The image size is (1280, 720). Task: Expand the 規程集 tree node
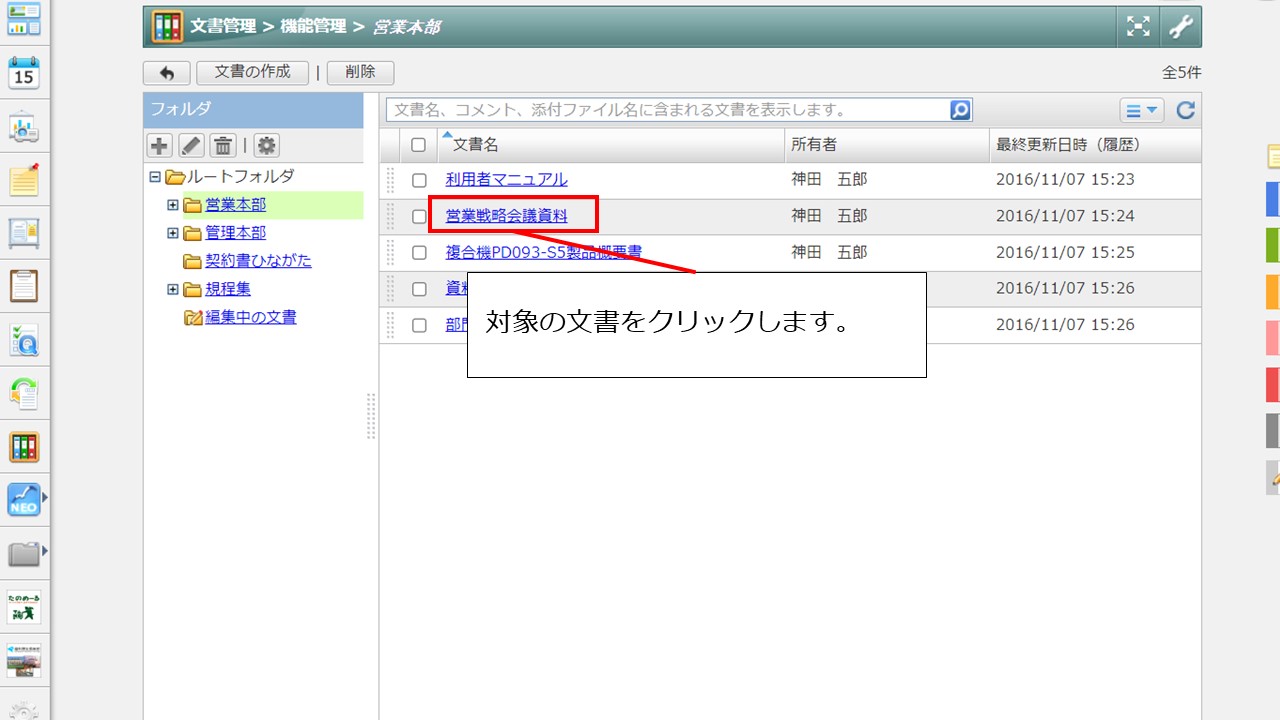pos(171,289)
